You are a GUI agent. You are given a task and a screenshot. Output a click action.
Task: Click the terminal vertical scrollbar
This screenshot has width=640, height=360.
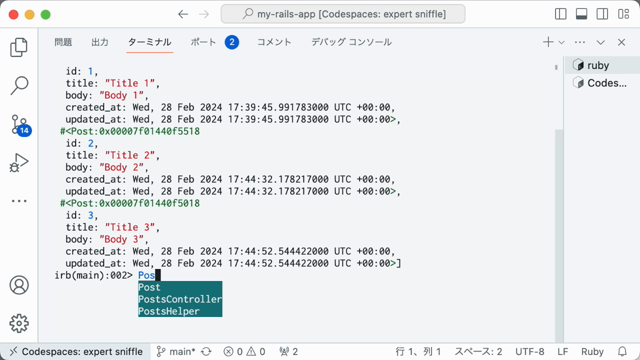click(559, 236)
